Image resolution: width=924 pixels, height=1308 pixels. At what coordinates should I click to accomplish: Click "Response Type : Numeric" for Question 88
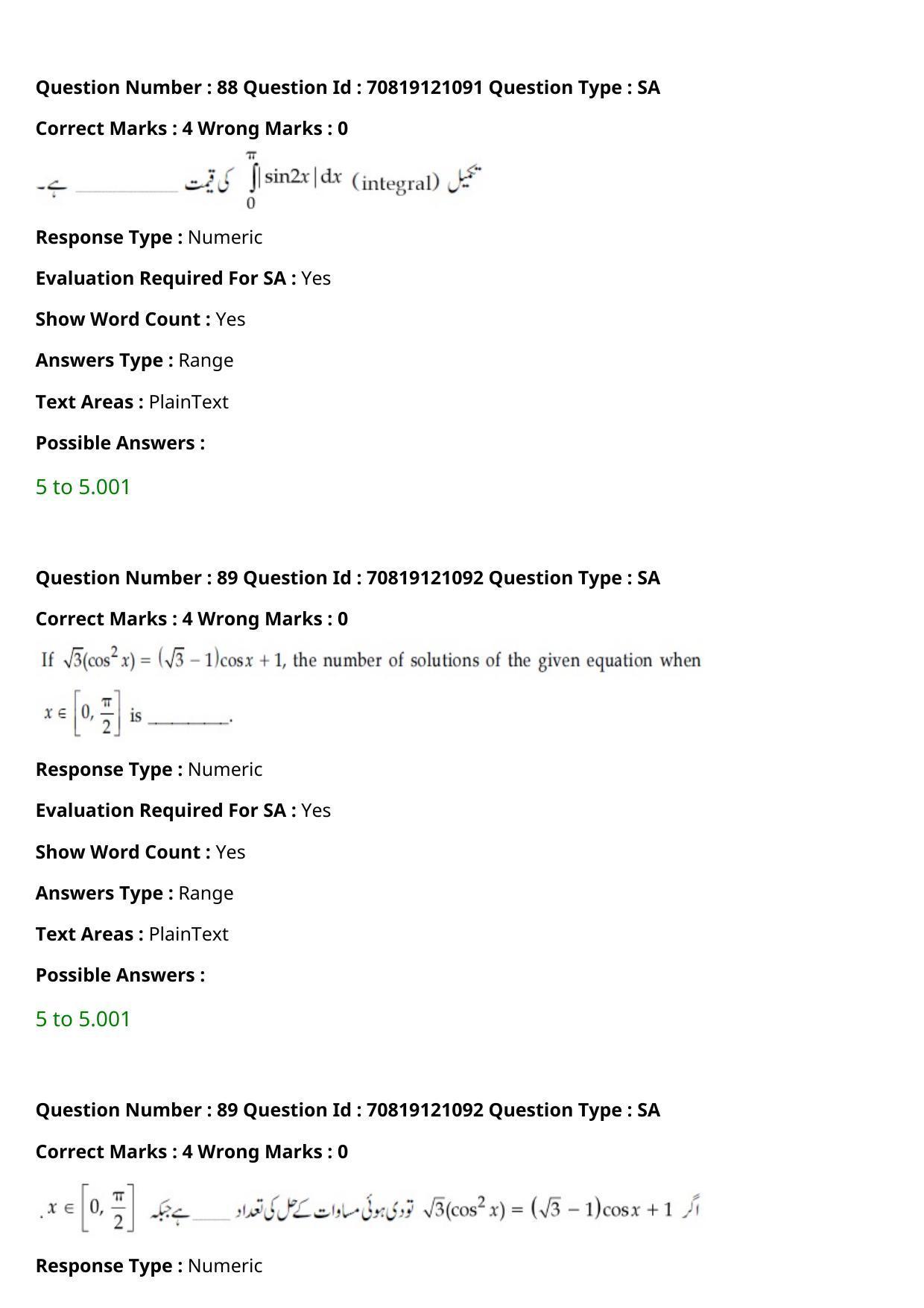[149, 237]
